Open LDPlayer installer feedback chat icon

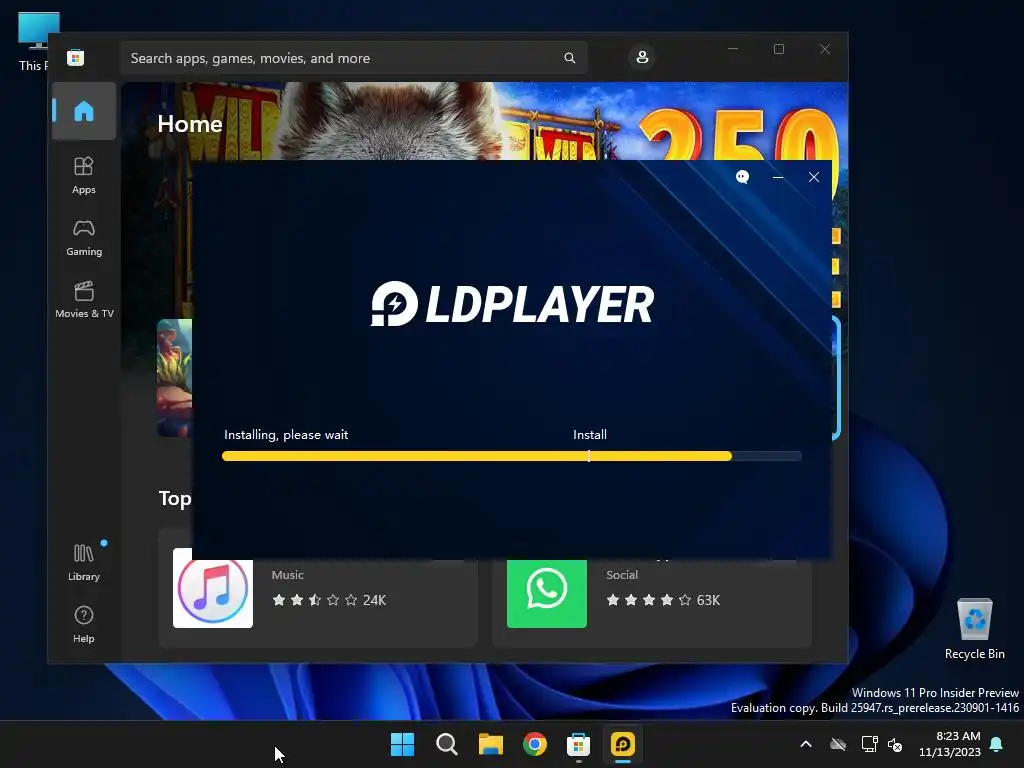click(743, 177)
